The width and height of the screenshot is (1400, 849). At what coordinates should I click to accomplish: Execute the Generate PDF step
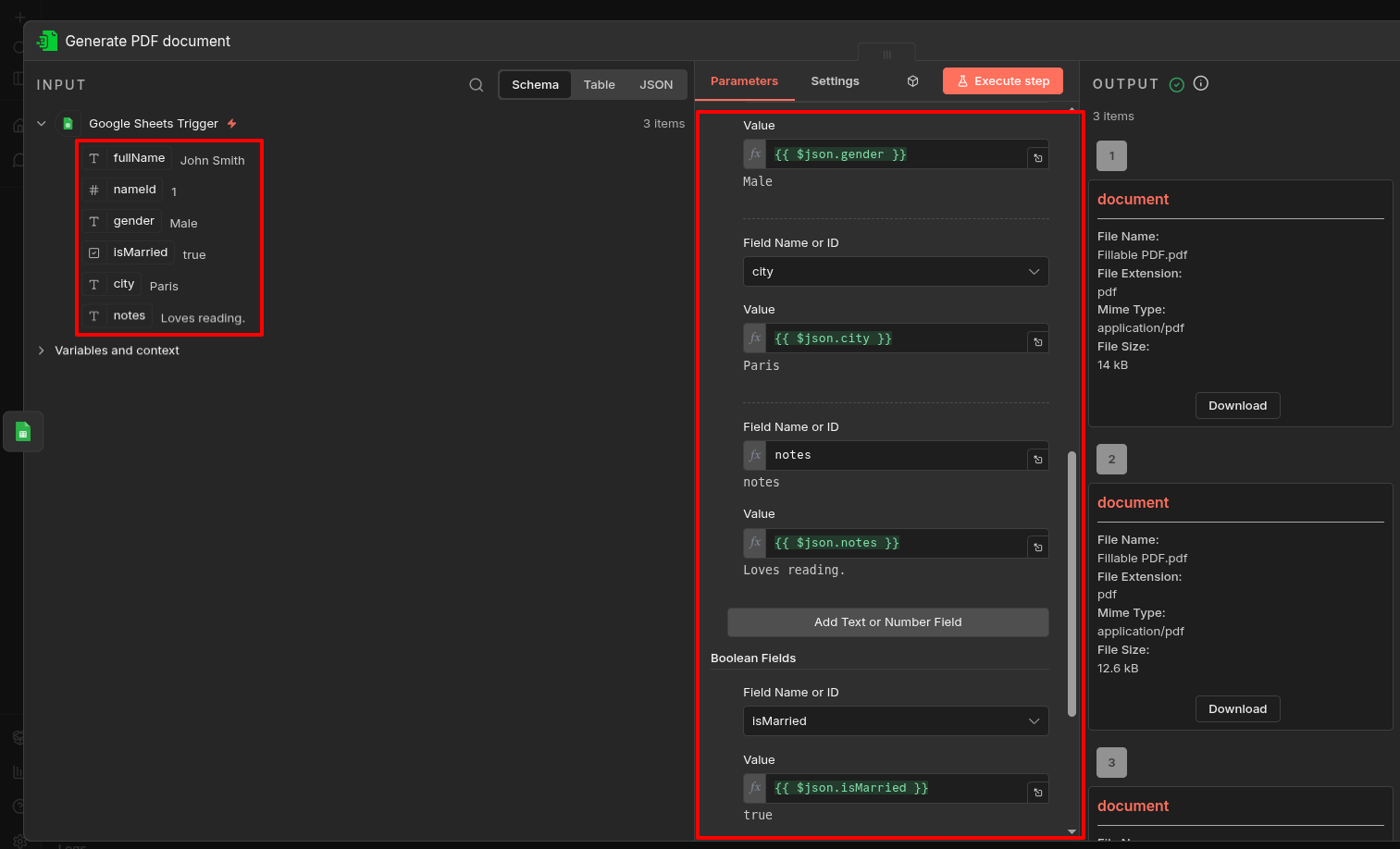(x=1002, y=80)
